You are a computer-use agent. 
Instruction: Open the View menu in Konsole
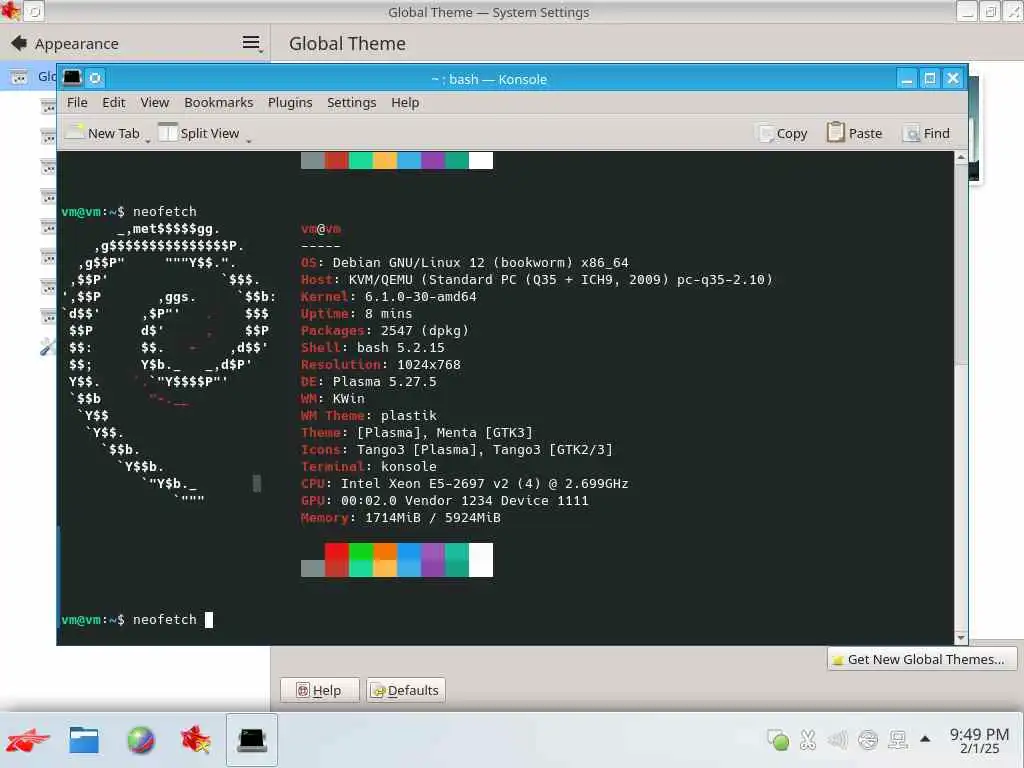tap(155, 103)
